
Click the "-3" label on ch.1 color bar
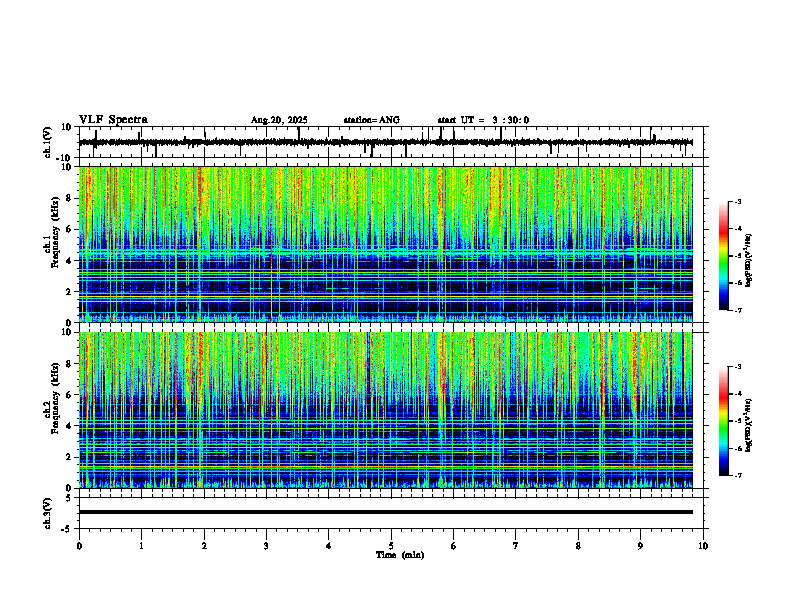coord(738,201)
